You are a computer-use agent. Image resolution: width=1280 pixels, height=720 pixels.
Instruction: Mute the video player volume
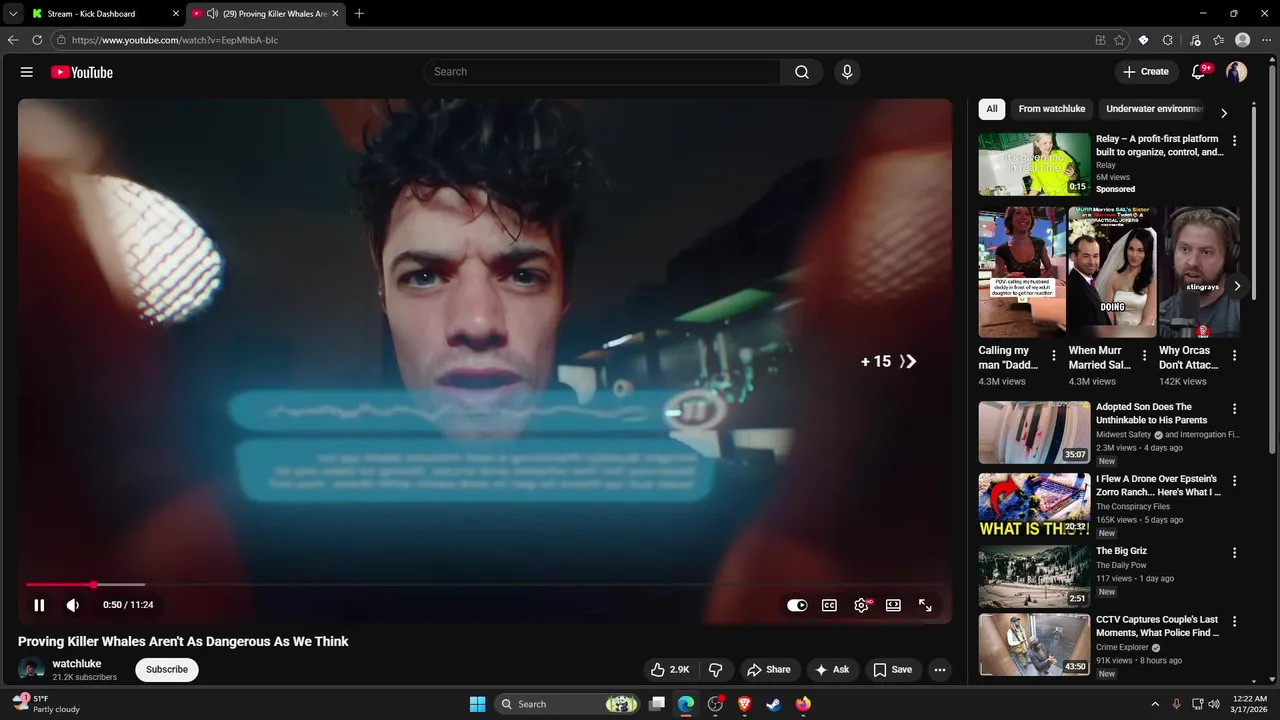(73, 605)
